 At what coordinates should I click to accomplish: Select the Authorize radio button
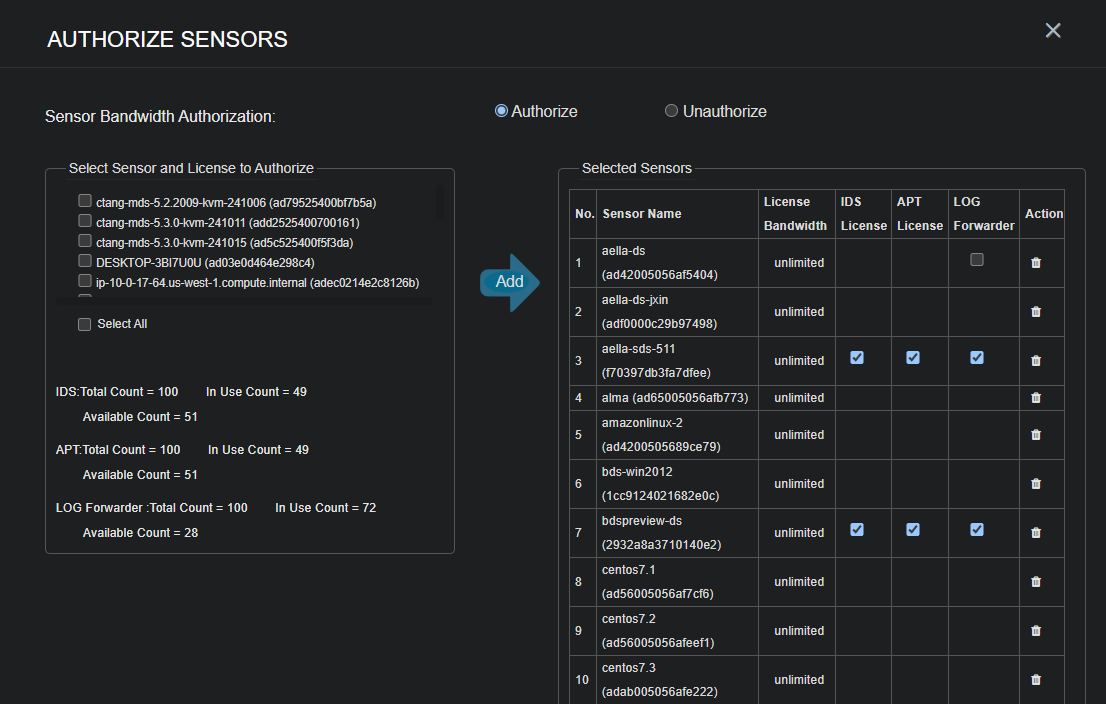(501, 110)
